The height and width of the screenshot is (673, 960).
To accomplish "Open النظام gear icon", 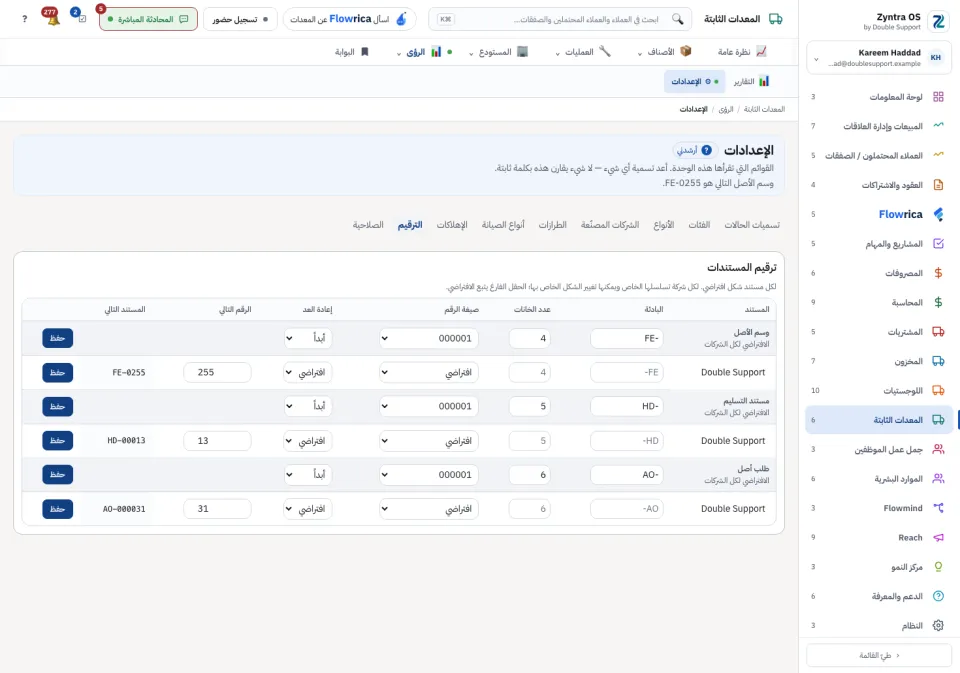I will click(938, 625).
